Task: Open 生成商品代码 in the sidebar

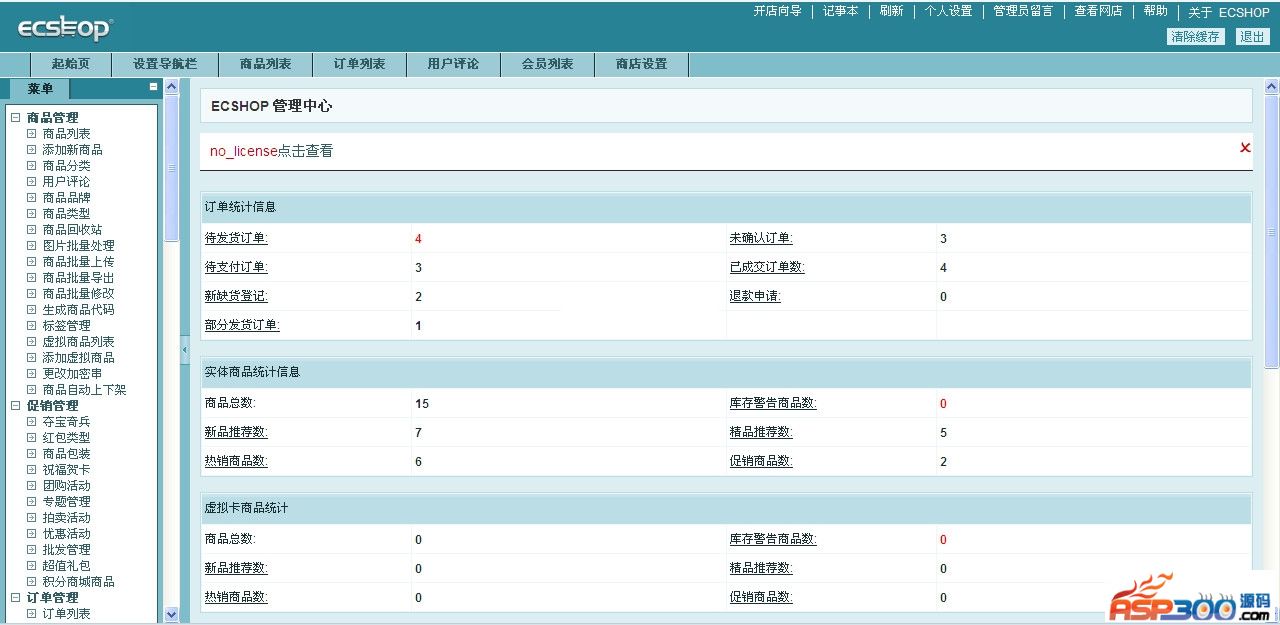Action: tap(78, 310)
